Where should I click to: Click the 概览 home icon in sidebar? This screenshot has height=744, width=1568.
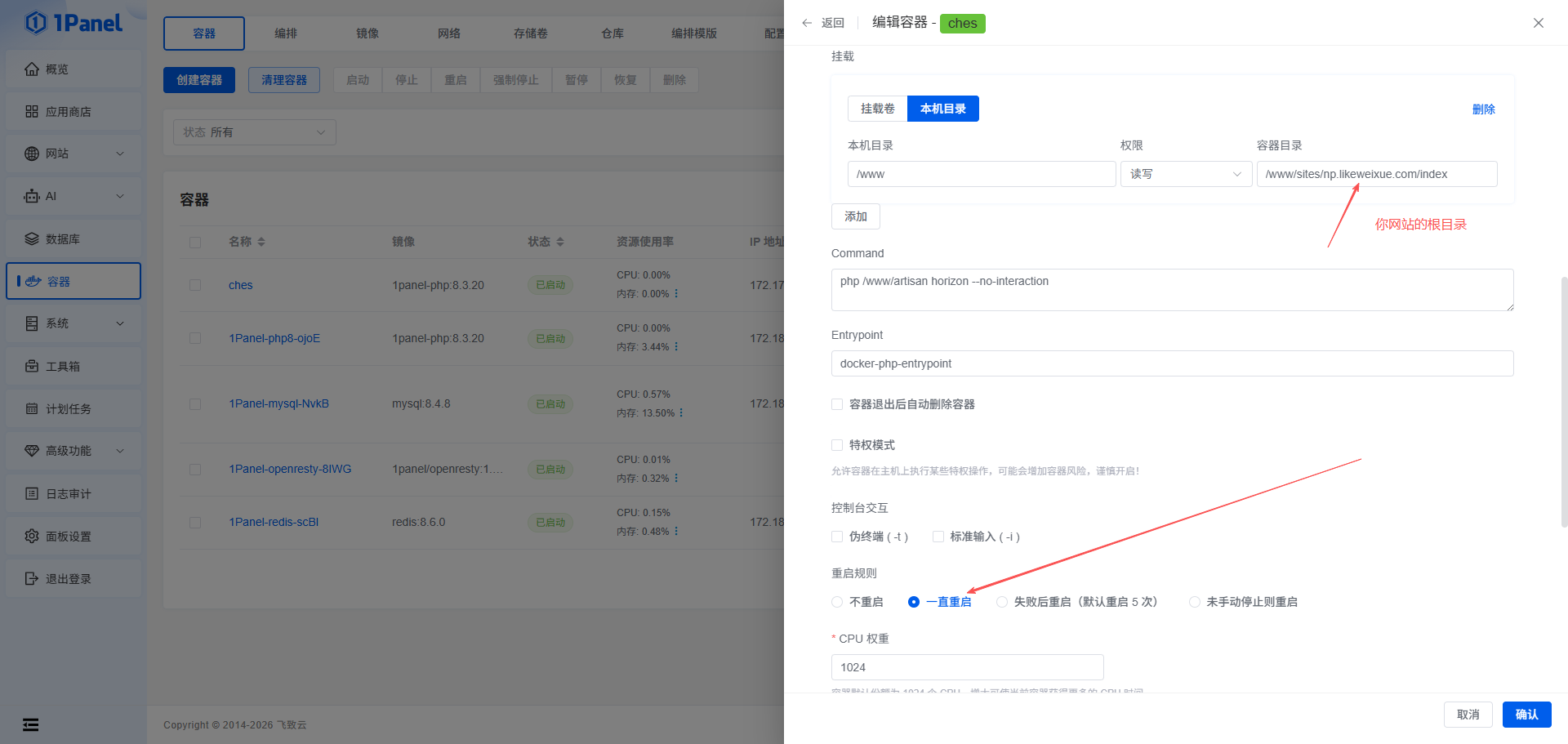pos(32,69)
